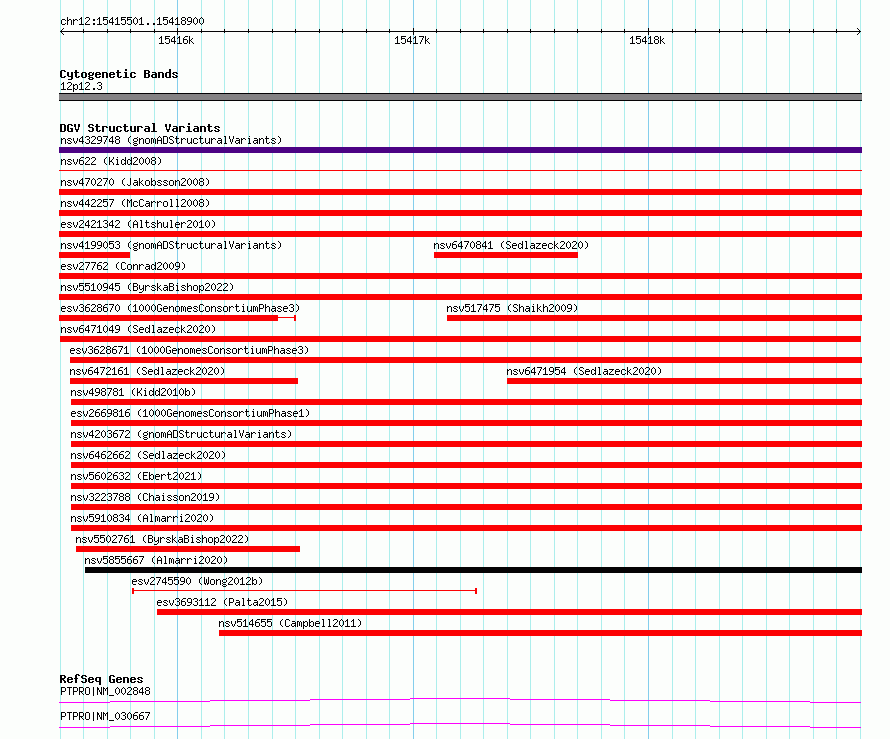Click the thin esv2745590 variant line
This screenshot has height=739, width=890.
point(304,591)
